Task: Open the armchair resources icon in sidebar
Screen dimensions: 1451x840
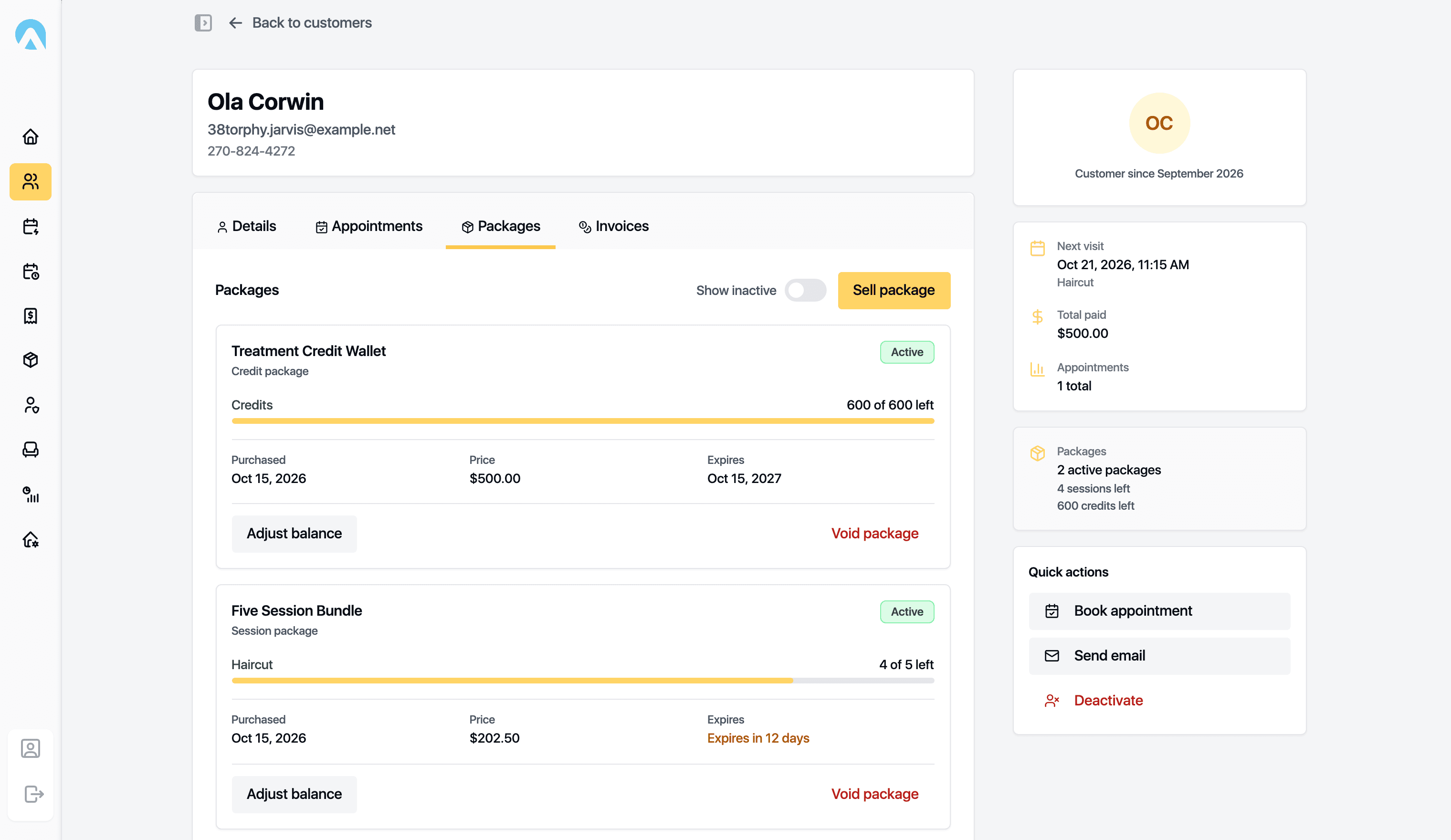Action: [31, 450]
